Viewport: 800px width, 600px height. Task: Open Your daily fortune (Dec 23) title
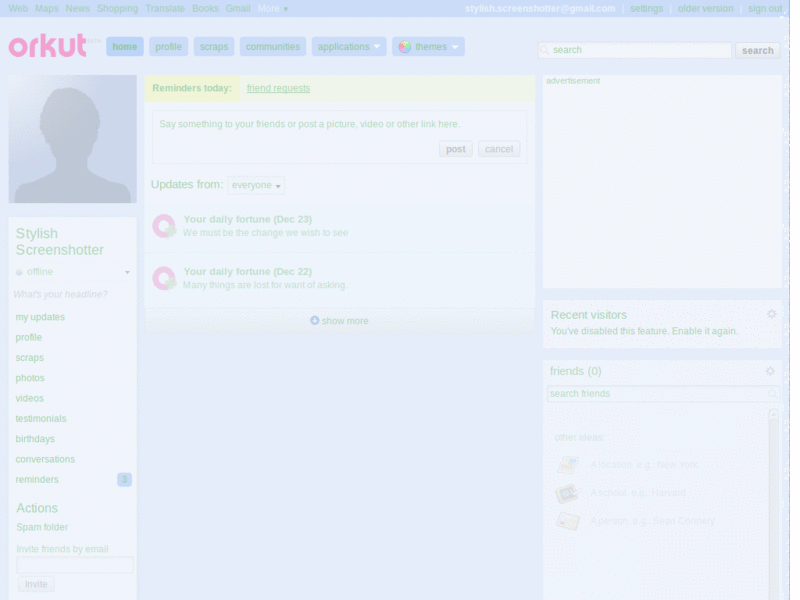pyautogui.click(x=247, y=219)
